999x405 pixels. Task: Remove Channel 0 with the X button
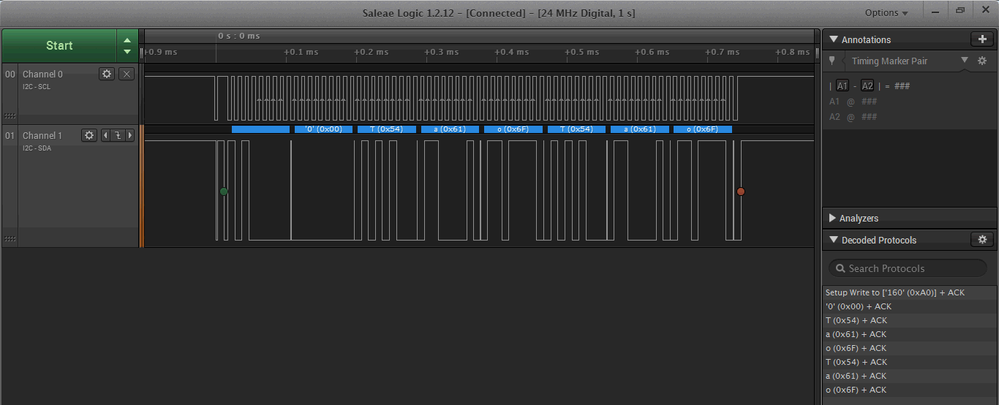[x=127, y=74]
